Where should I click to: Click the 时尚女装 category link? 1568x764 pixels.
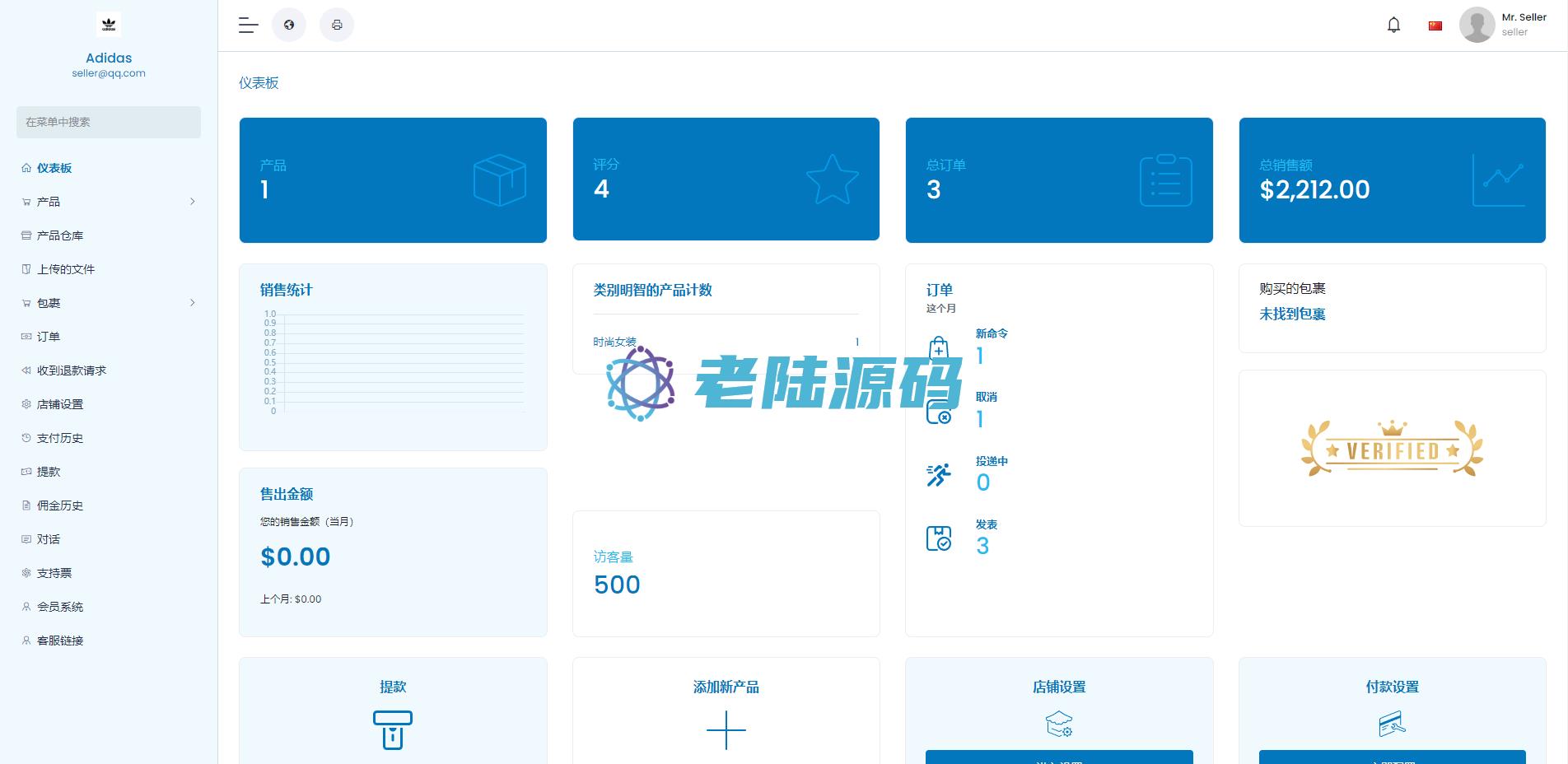click(x=614, y=342)
